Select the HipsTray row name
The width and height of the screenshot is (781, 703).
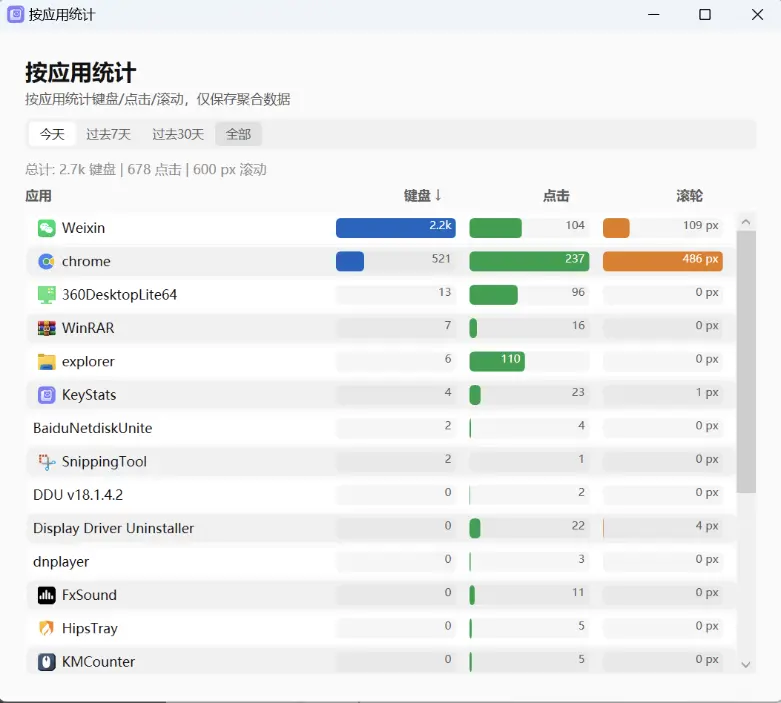[90, 628]
